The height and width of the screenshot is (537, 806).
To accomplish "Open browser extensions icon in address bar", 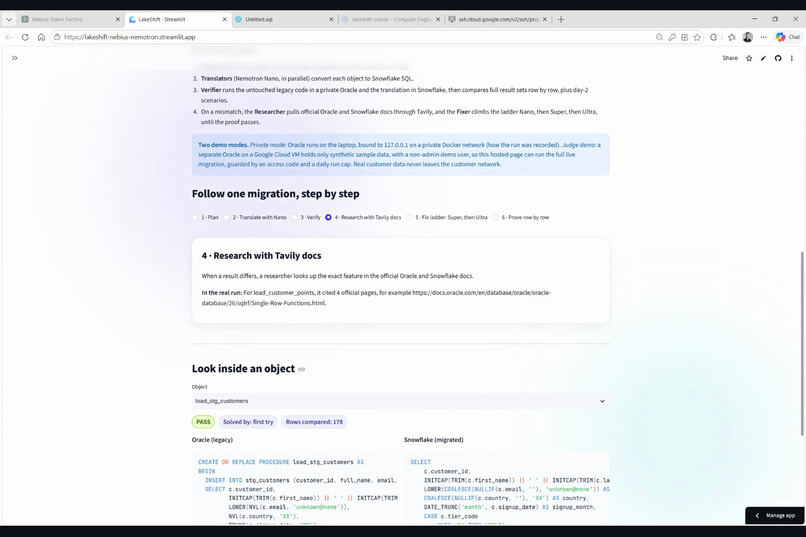I will (x=685, y=37).
